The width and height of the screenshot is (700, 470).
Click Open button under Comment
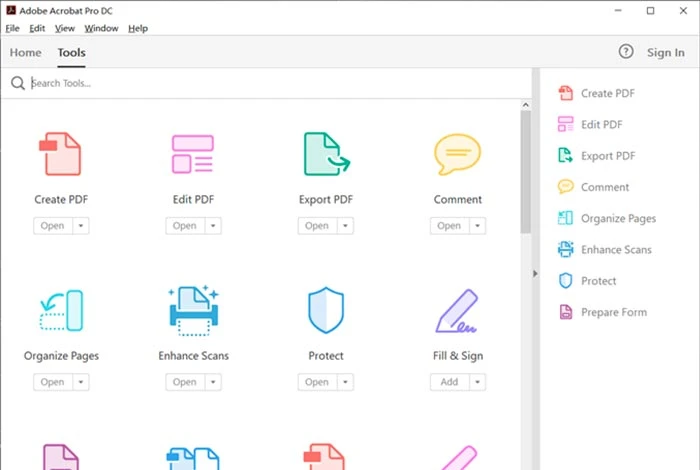449,226
